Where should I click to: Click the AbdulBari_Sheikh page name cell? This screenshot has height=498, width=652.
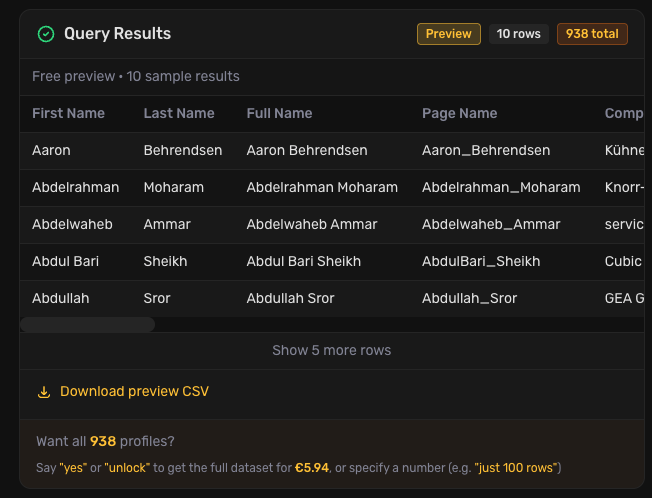coord(481,262)
